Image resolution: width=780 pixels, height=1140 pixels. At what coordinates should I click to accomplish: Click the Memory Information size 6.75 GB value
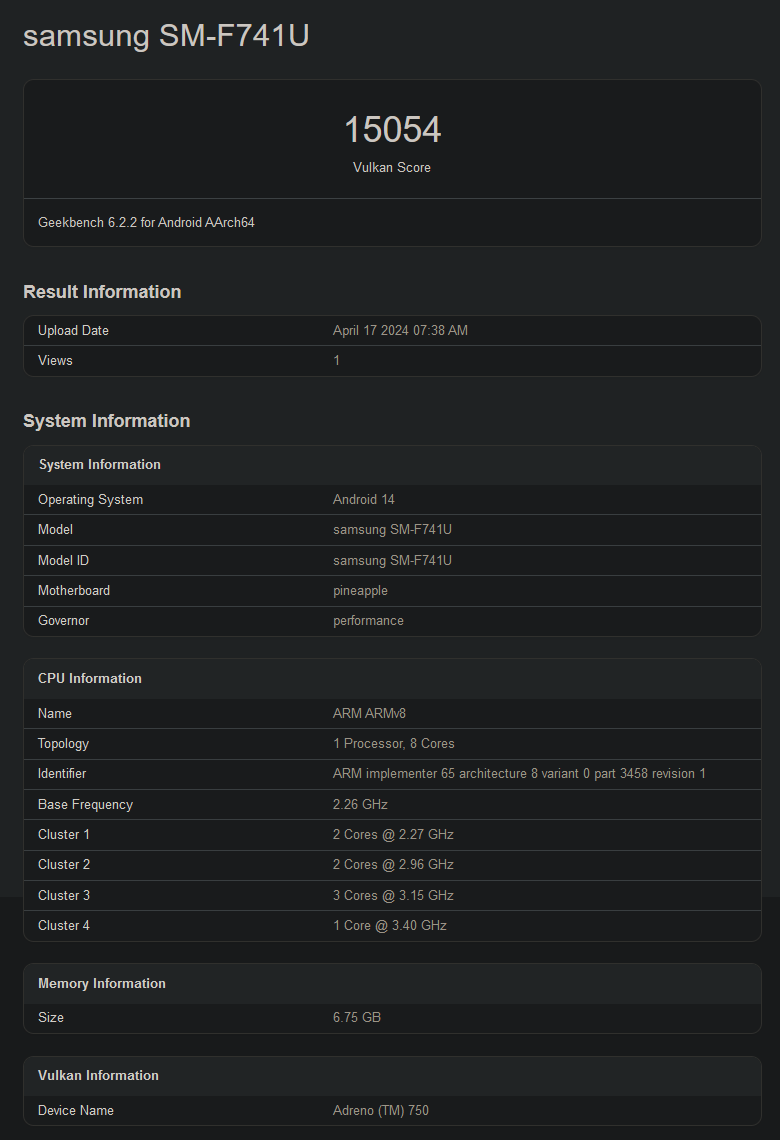pos(357,1017)
